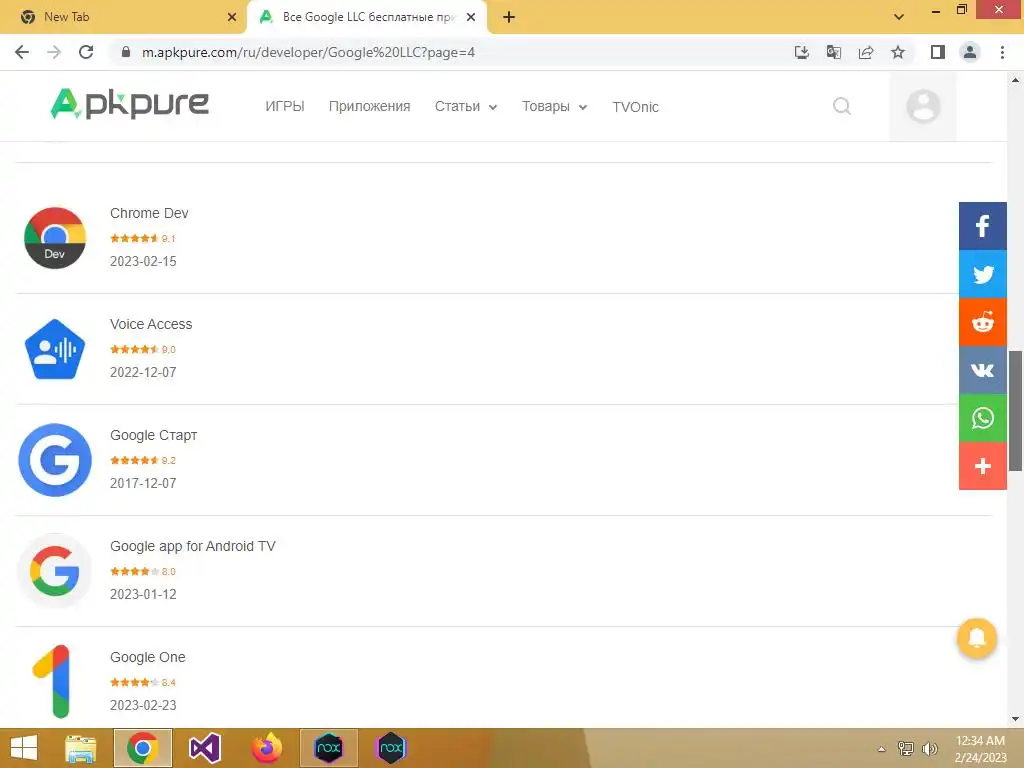Share page on Twitter
Image resolution: width=1024 pixels, height=768 pixels.
point(982,274)
